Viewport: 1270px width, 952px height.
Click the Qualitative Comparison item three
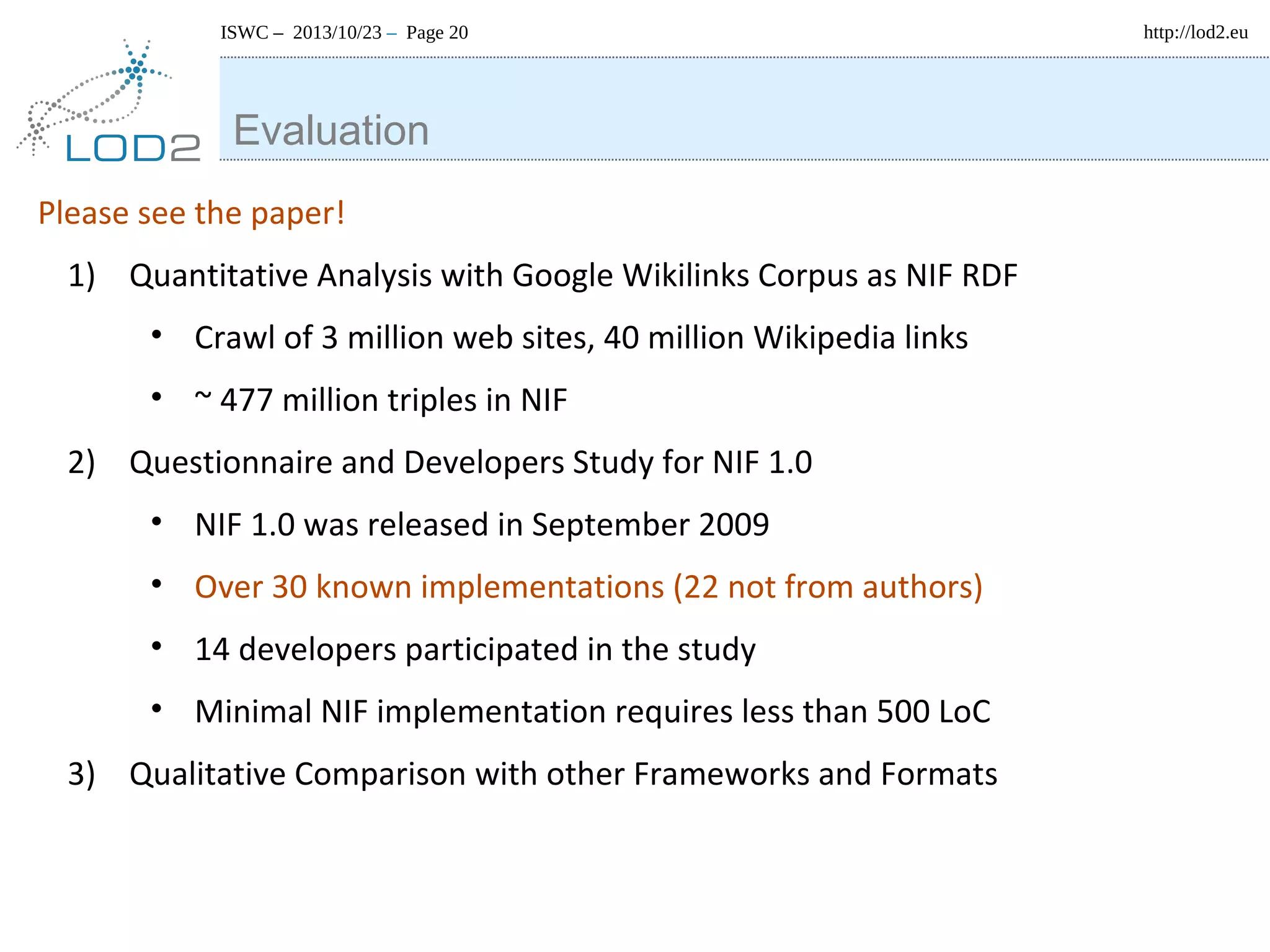[562, 774]
